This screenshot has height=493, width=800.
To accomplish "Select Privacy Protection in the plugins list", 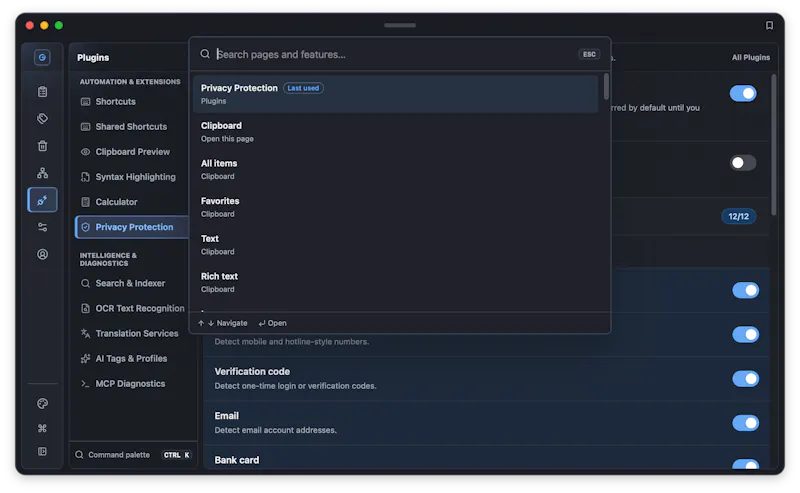I will pyautogui.click(x=132, y=227).
